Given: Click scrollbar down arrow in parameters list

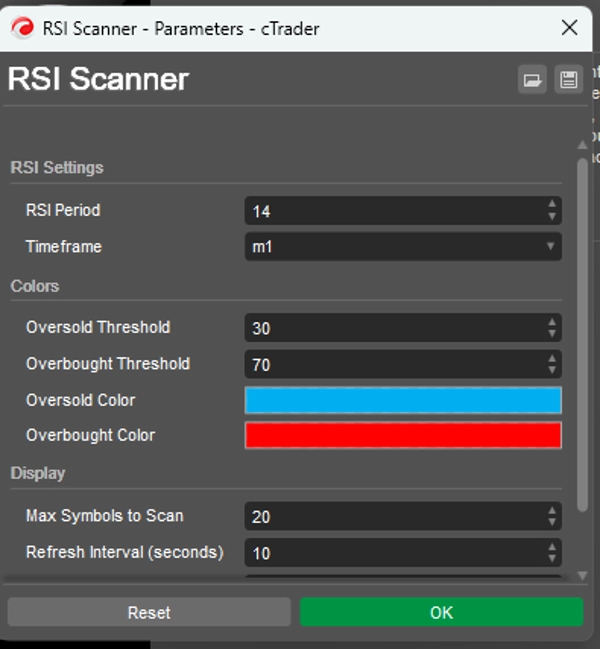Looking at the screenshot, I should (582, 576).
